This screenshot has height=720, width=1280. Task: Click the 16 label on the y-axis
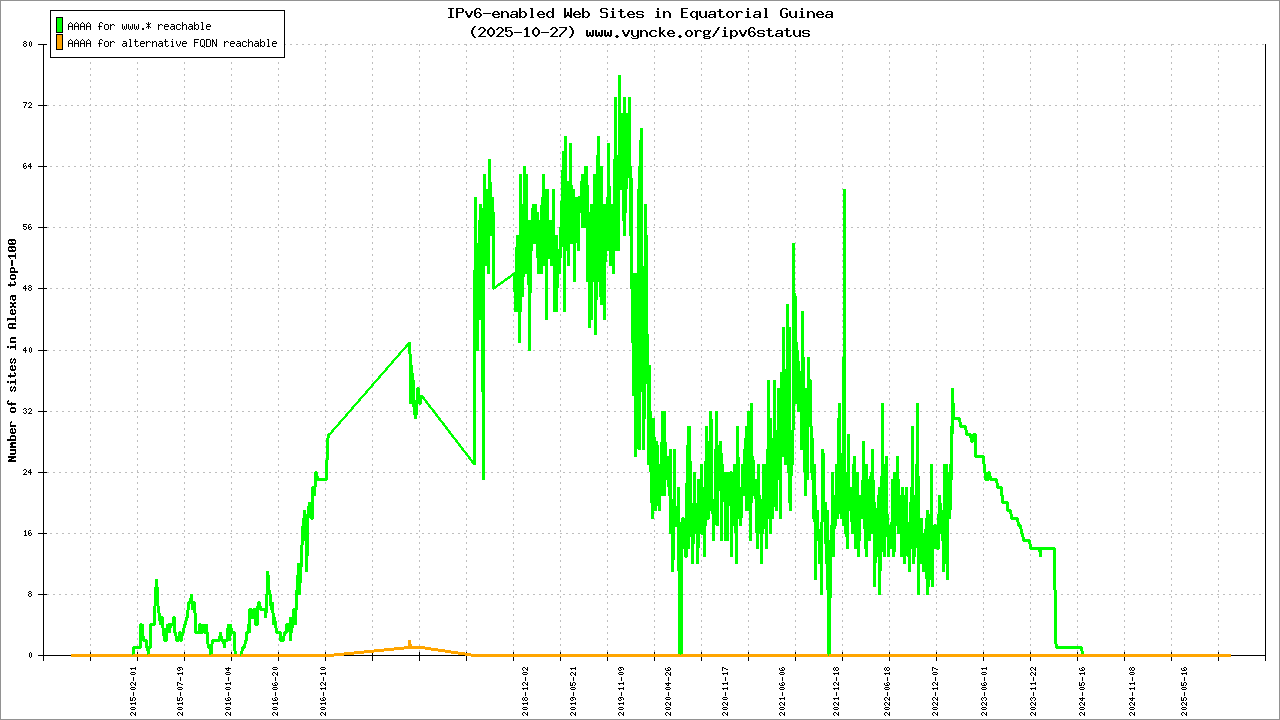28,533
